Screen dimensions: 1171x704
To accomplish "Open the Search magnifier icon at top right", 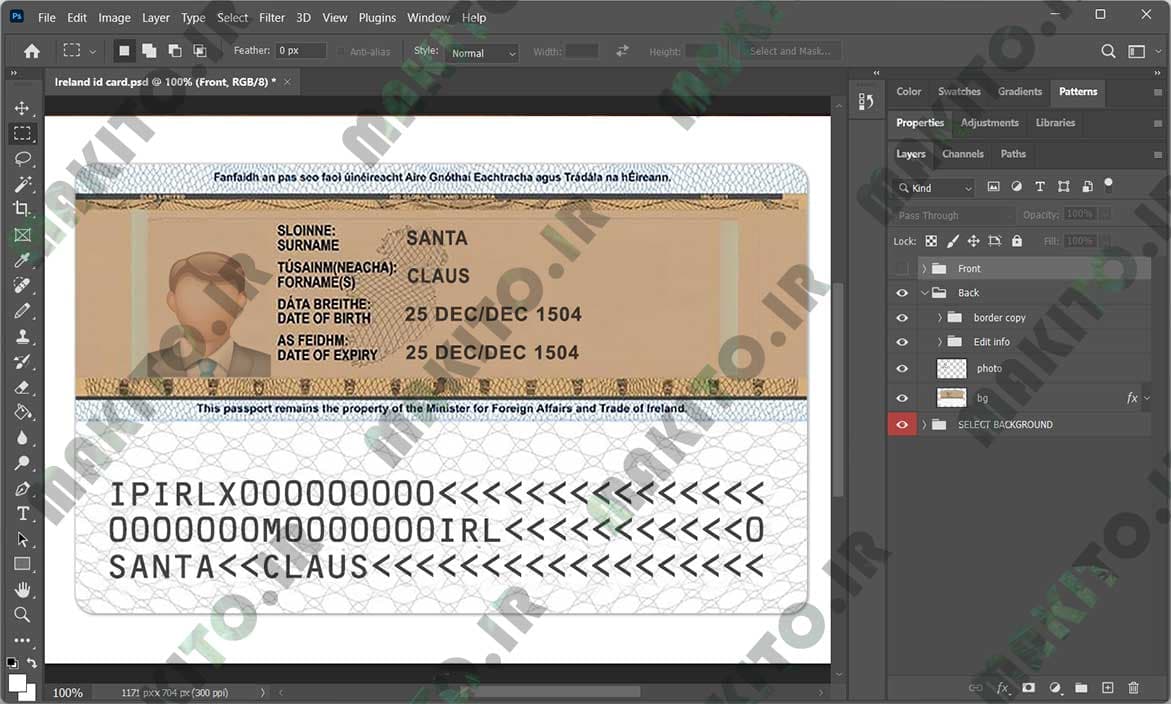I will tap(1108, 51).
